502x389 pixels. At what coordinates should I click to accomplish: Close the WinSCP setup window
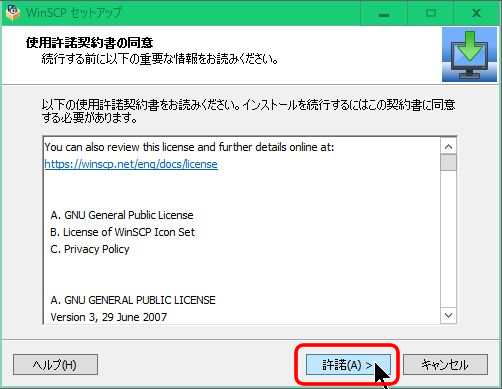(477, 13)
